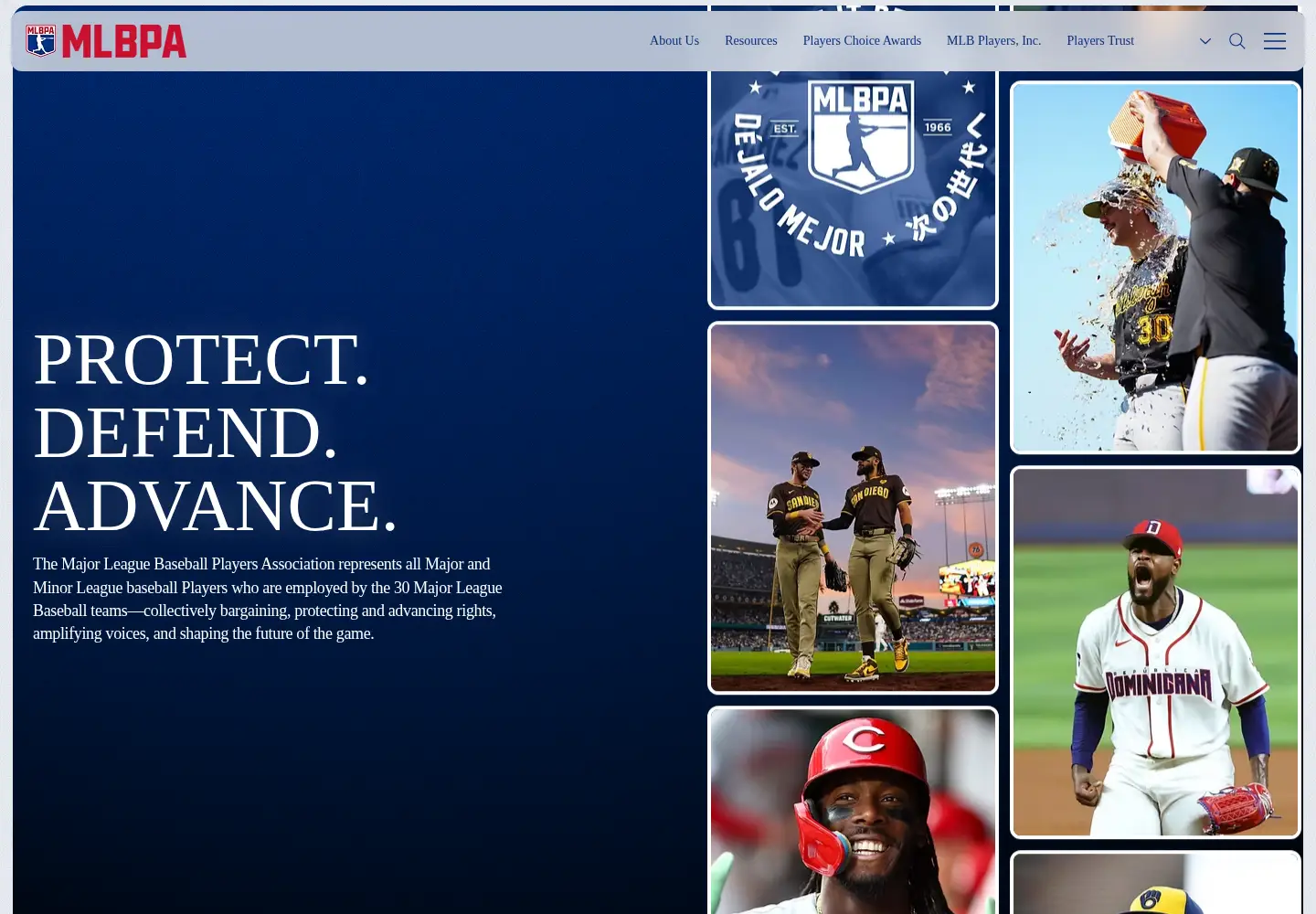Expand the chevron dropdown beside Players Trust

click(1205, 41)
